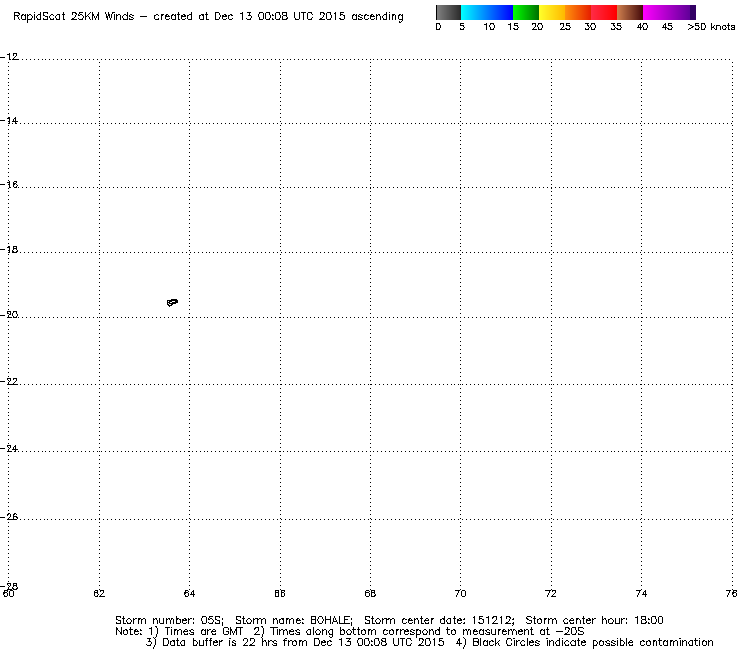Click the legend value '5'
Image resolution: width=740 pixels, height=650 pixels.
coord(462,27)
